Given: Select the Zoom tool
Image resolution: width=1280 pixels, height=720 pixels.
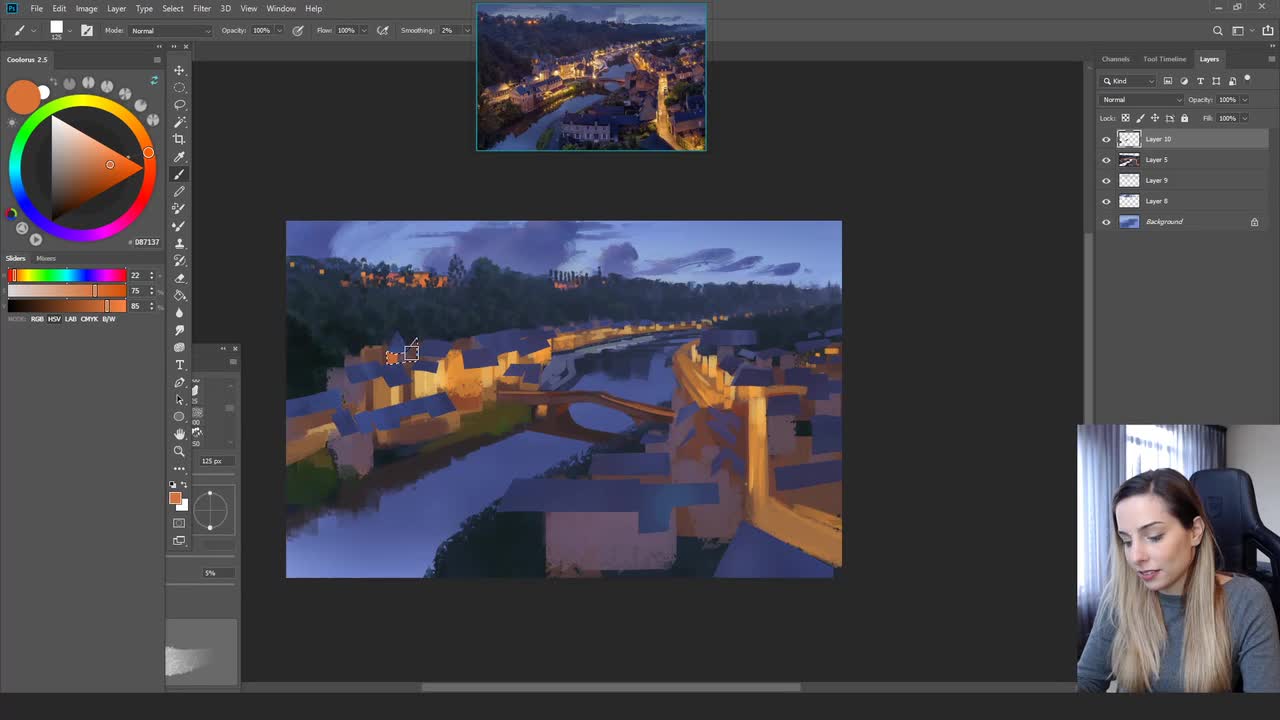Looking at the screenshot, I should pos(179,451).
